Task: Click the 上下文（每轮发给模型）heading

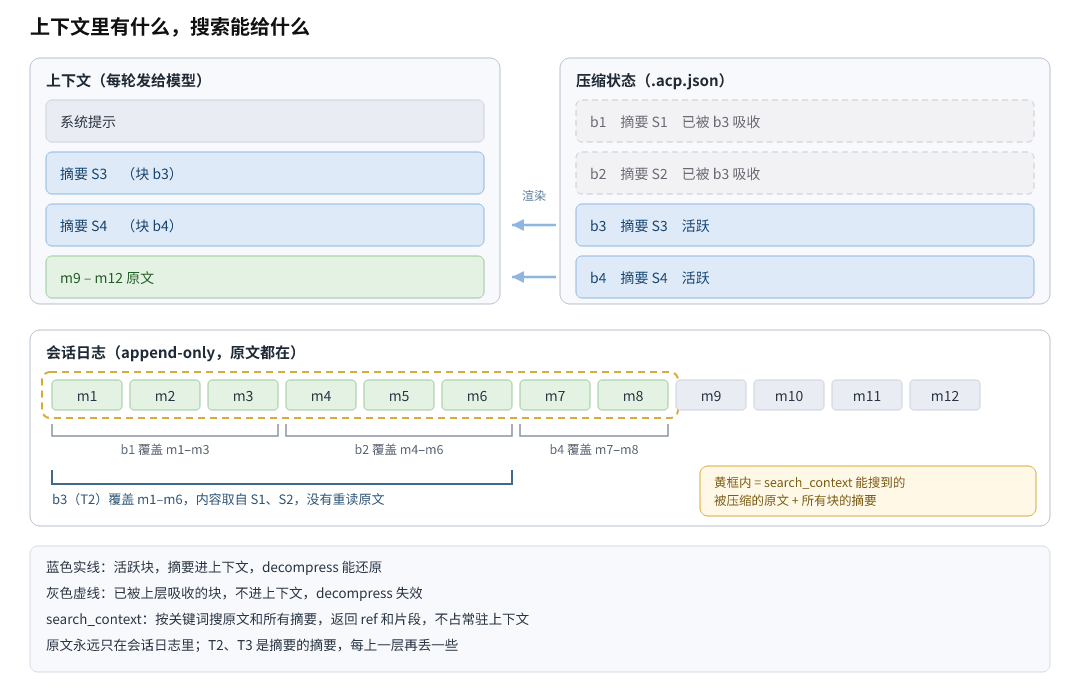Action: point(124,81)
